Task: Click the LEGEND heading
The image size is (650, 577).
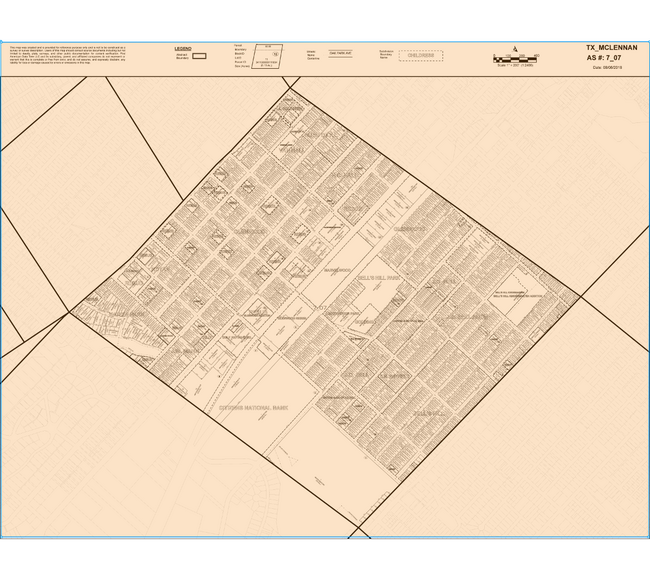Action: [x=182, y=48]
